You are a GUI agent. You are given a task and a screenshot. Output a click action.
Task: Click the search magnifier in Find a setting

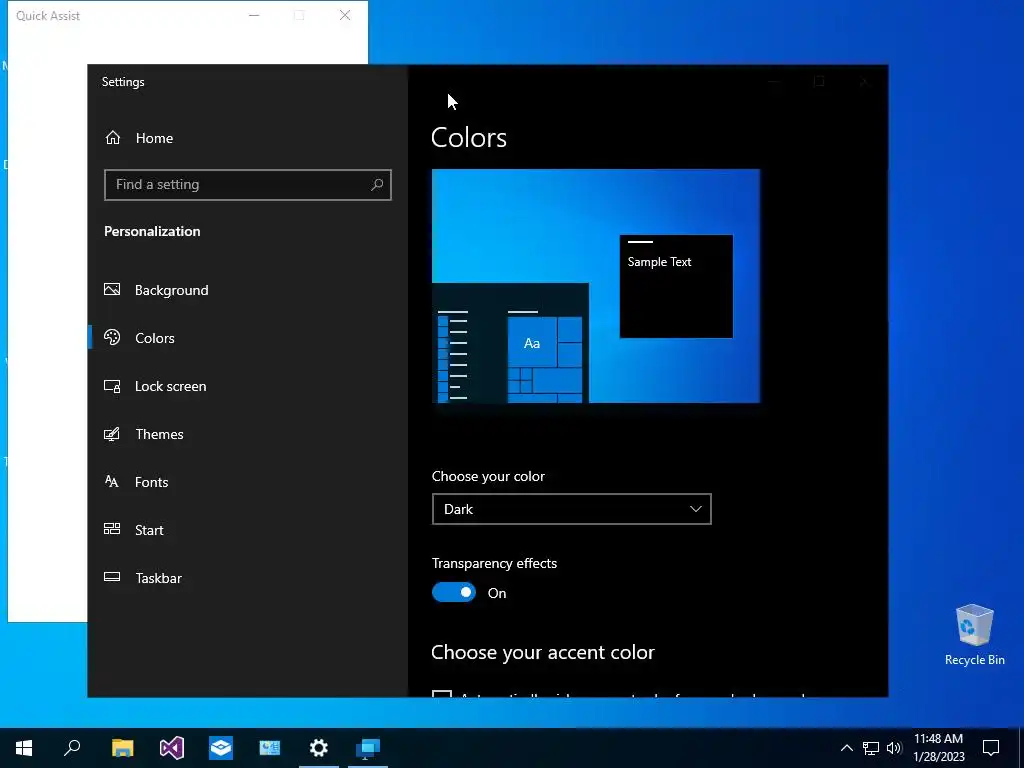click(x=377, y=185)
